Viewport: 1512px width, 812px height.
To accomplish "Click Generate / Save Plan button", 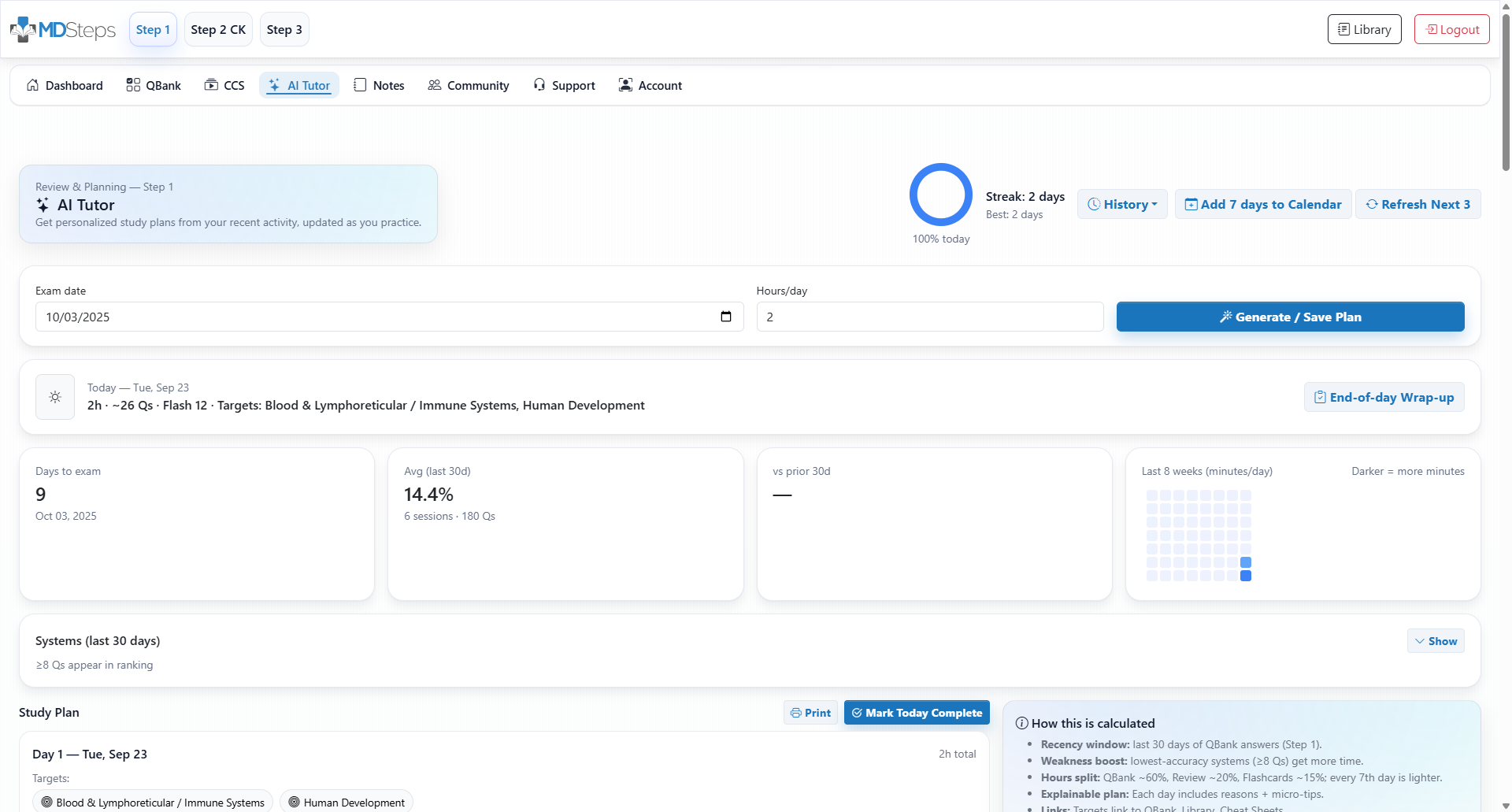I will [x=1290, y=317].
